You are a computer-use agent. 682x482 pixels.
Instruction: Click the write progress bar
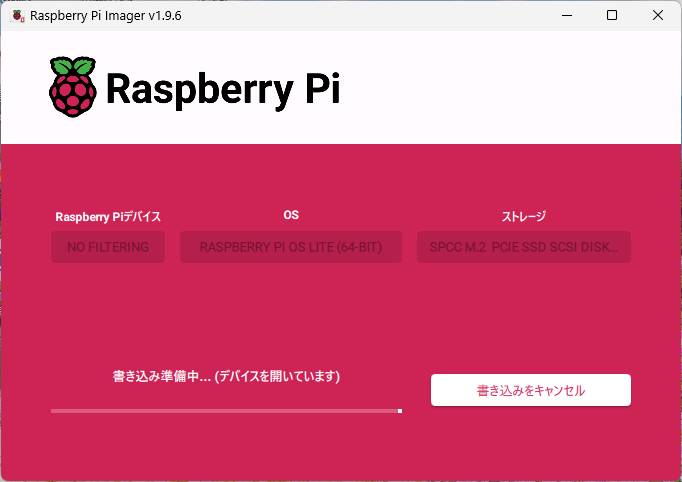tap(225, 410)
